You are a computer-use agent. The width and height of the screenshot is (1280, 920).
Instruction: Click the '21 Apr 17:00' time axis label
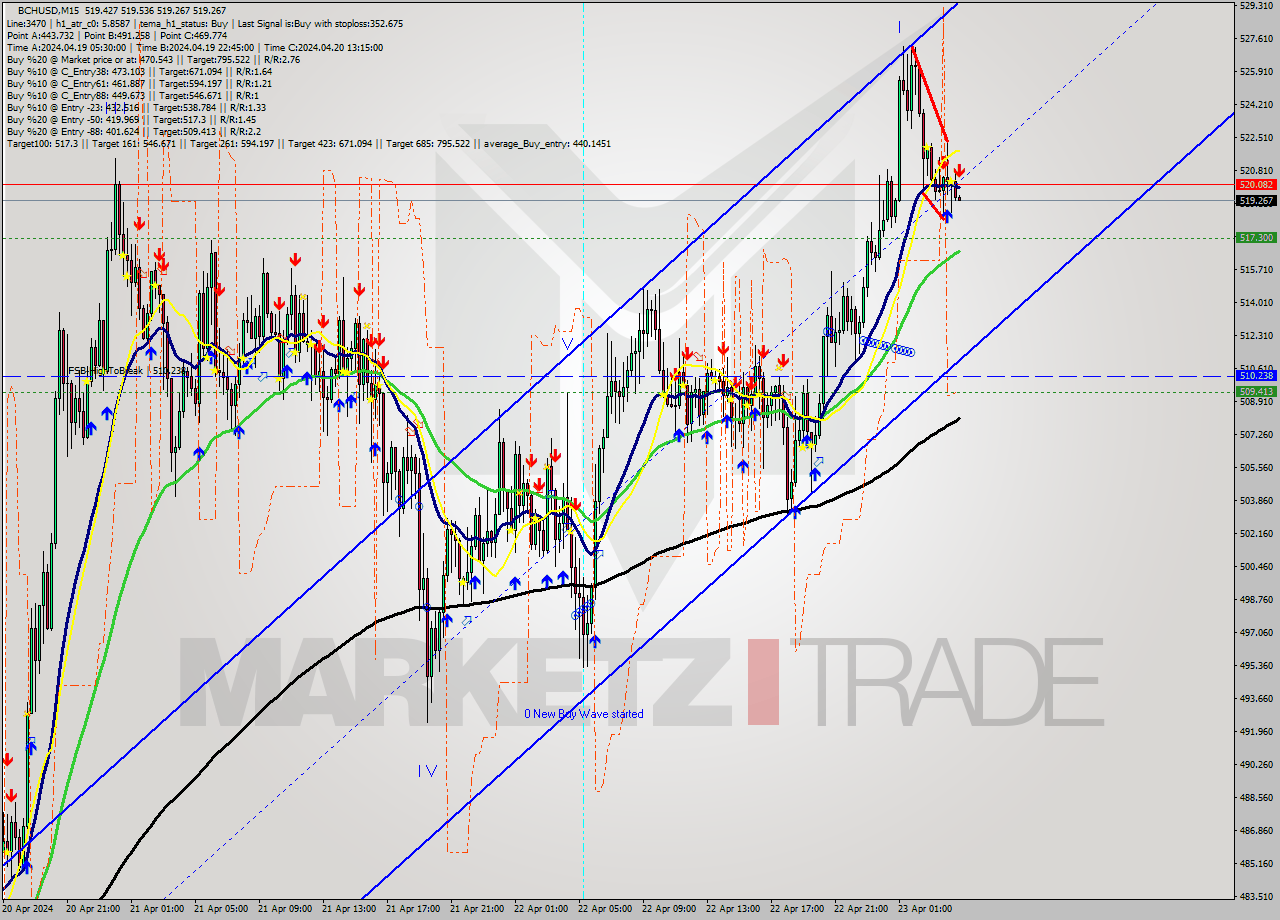coord(413,909)
